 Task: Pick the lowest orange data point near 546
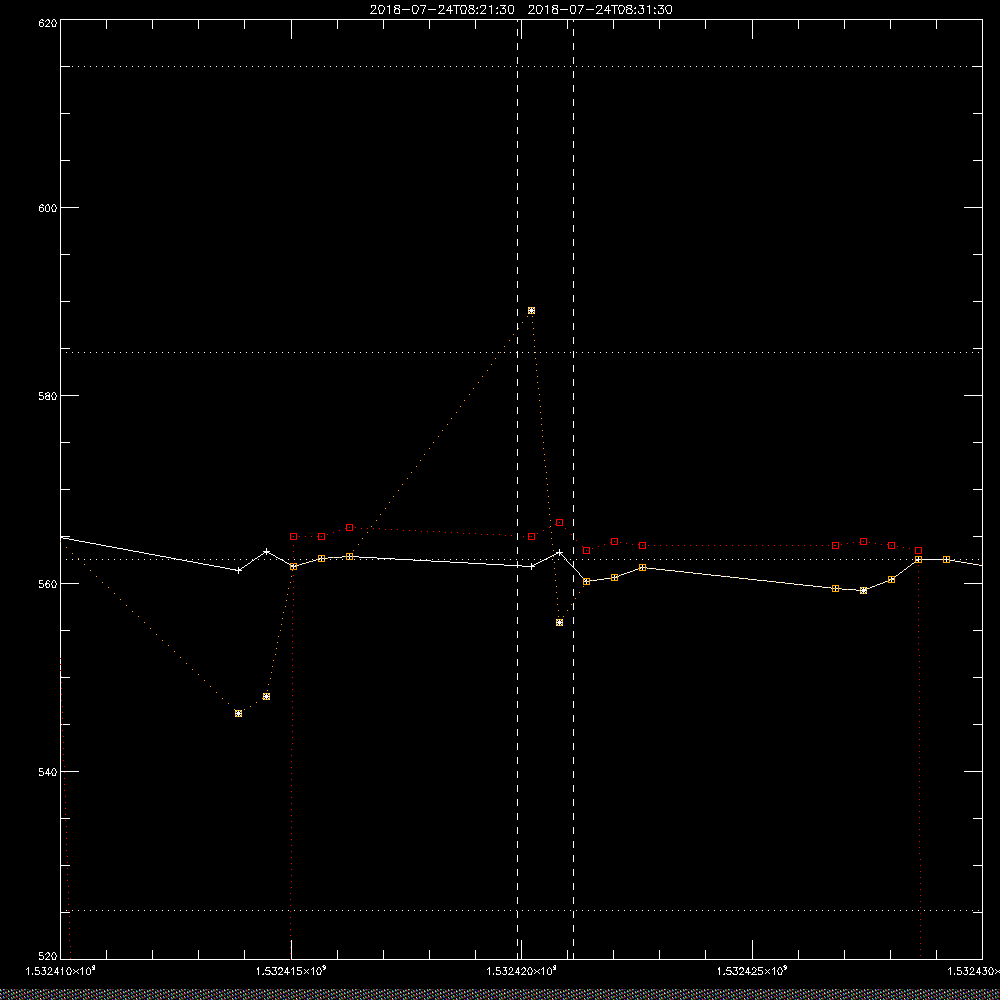[239, 714]
